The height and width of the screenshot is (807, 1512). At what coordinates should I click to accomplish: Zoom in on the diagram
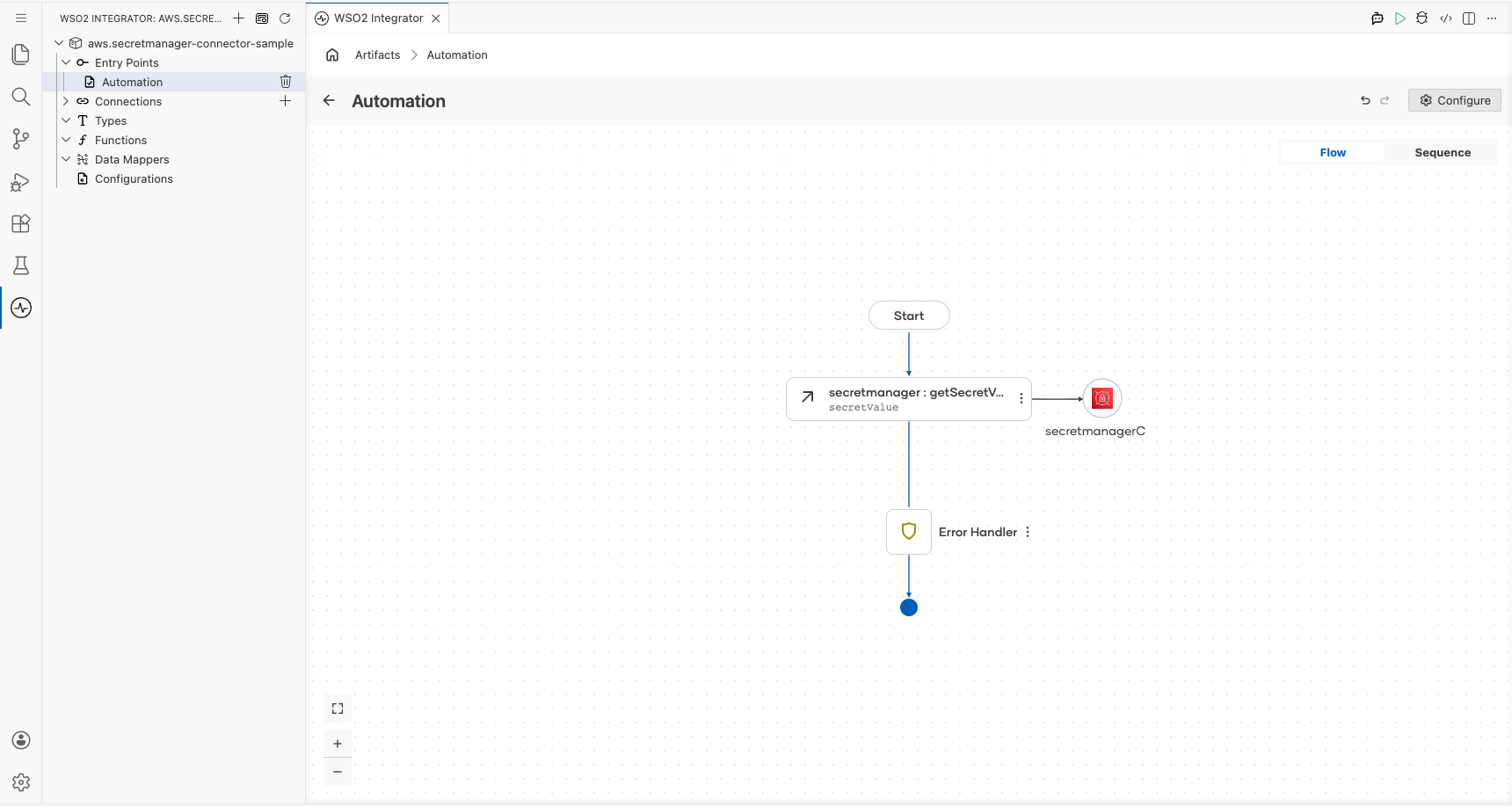pos(338,744)
